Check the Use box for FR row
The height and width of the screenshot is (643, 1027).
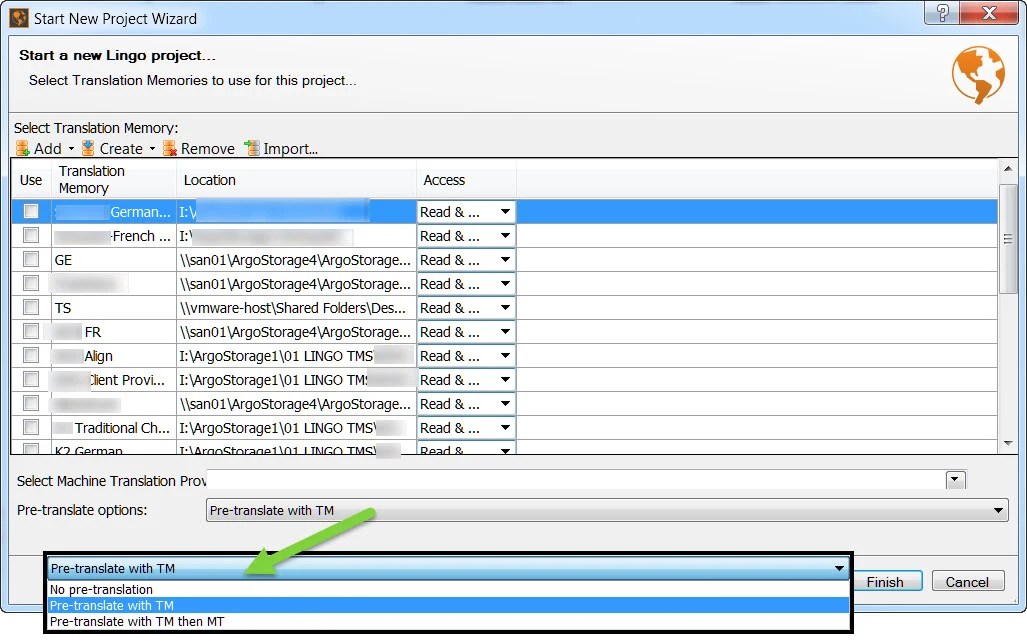click(x=31, y=331)
